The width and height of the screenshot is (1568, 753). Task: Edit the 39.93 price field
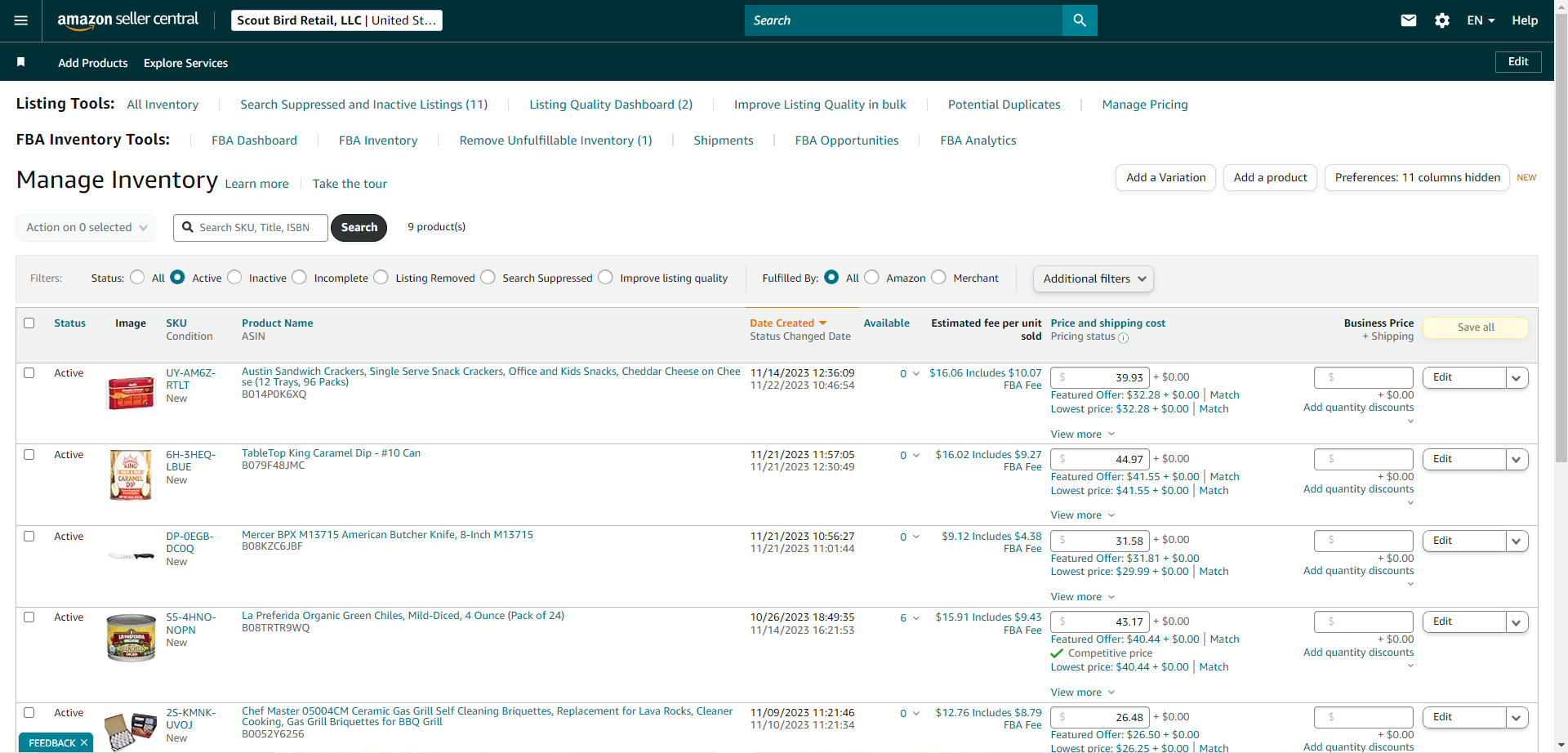click(1100, 377)
